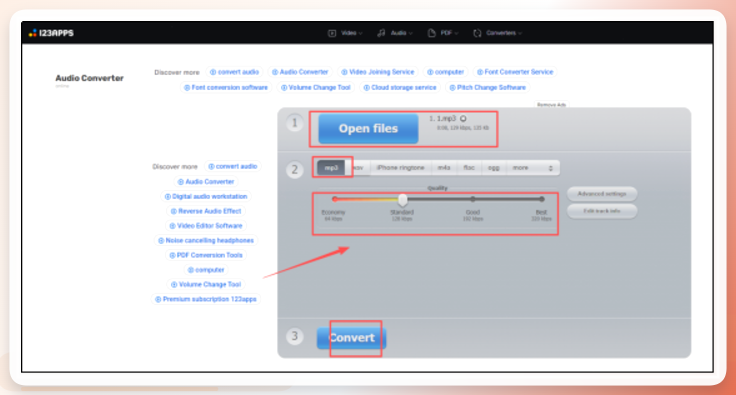Click the sidebar 'Audio Converter' link
This screenshot has width=736, height=395.
pyautogui.click(x=206, y=182)
